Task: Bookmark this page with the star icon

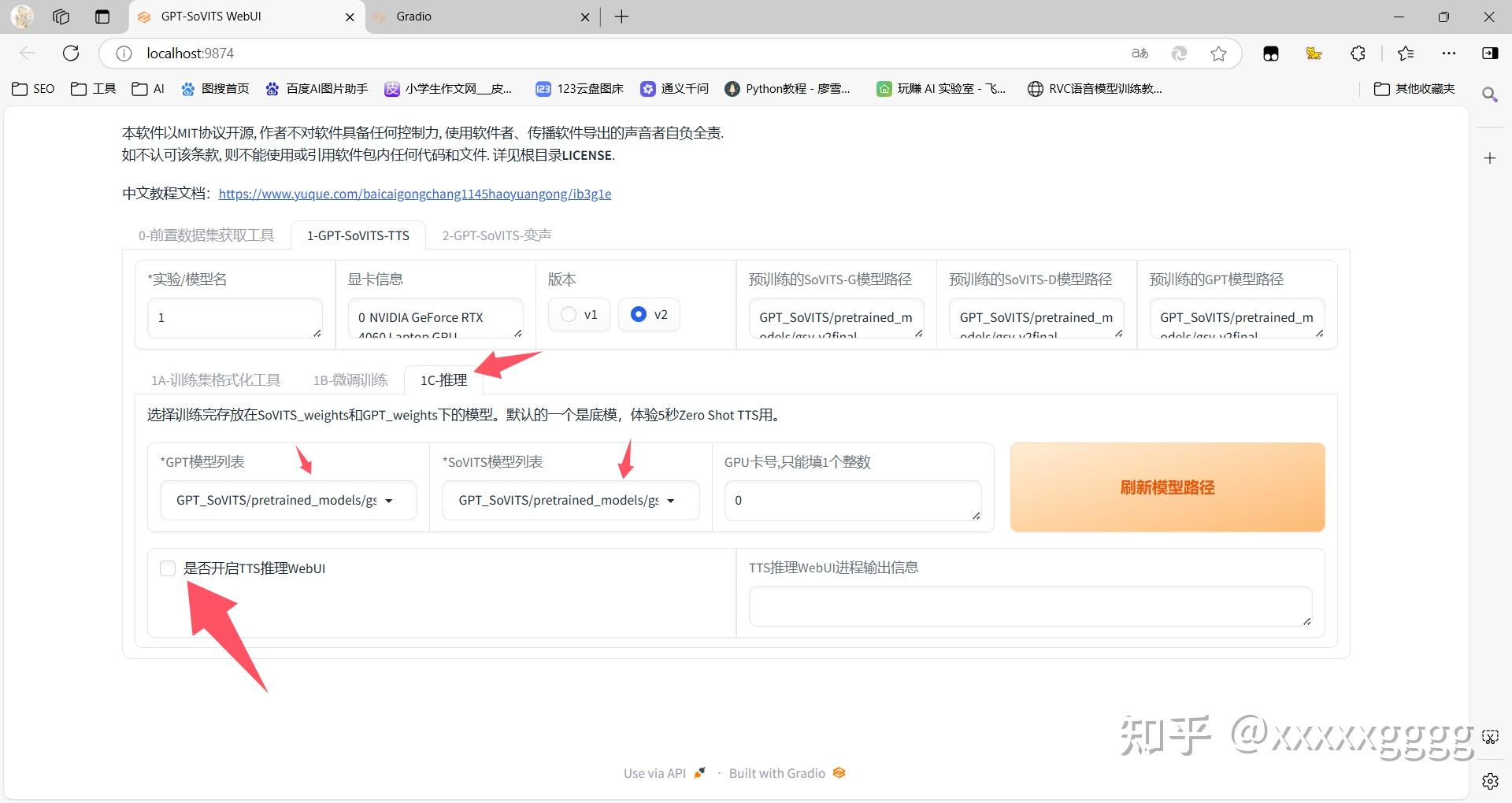Action: (x=1219, y=53)
